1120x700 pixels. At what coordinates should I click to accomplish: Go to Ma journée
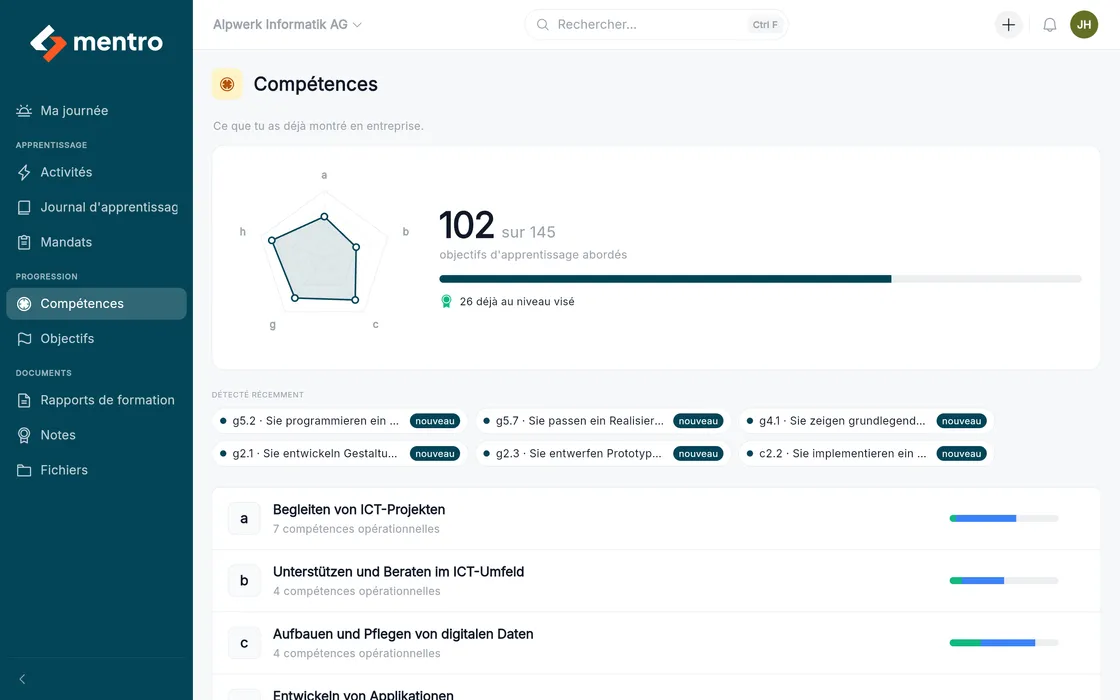point(96,111)
